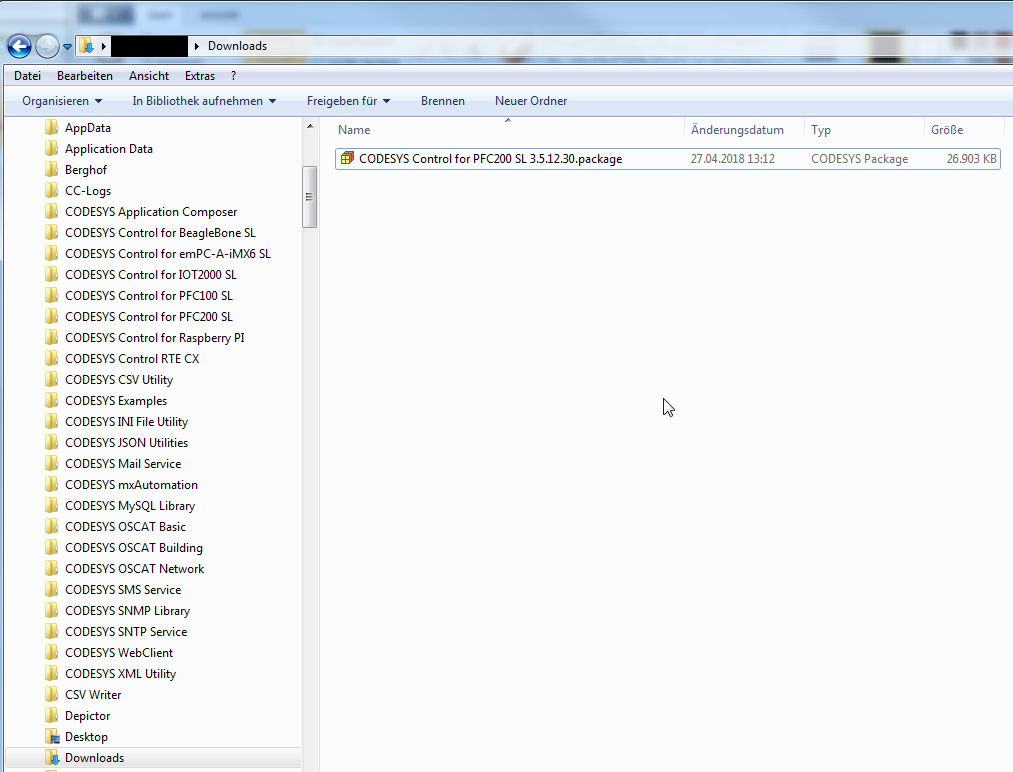Click the Back navigation arrow button
The width and height of the screenshot is (1013, 772).
click(x=19, y=46)
